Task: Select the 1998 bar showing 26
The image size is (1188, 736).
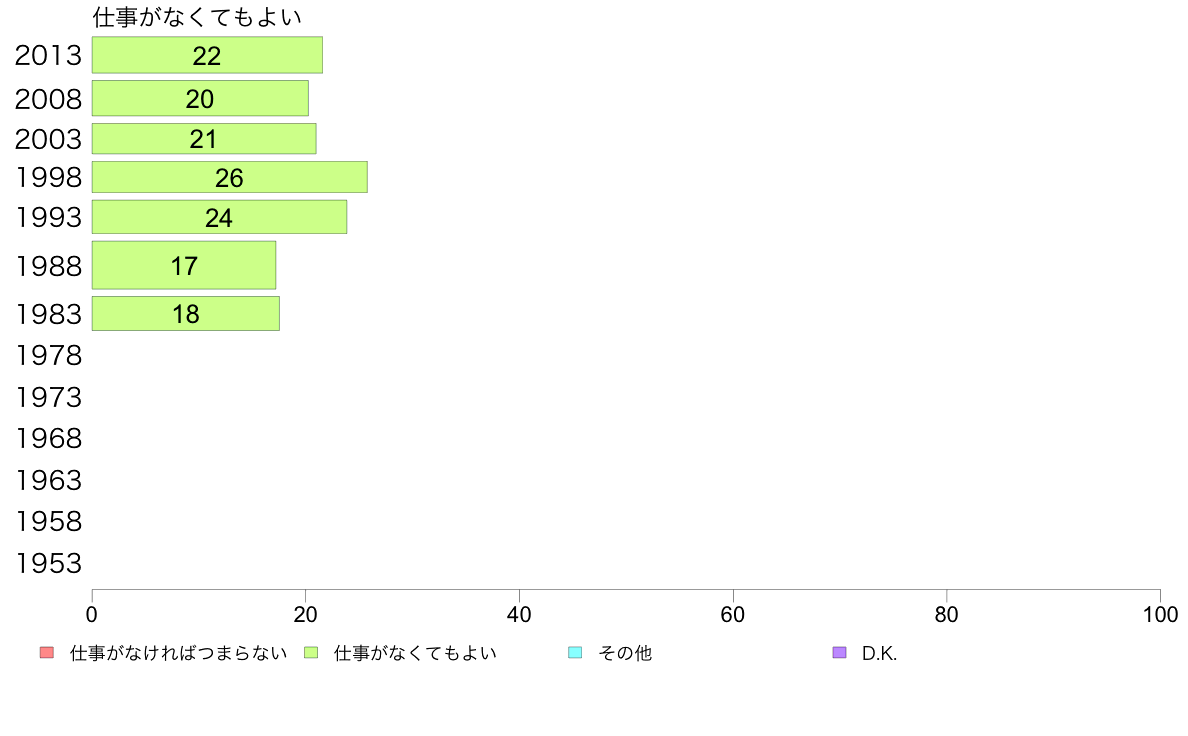Action: tap(230, 177)
